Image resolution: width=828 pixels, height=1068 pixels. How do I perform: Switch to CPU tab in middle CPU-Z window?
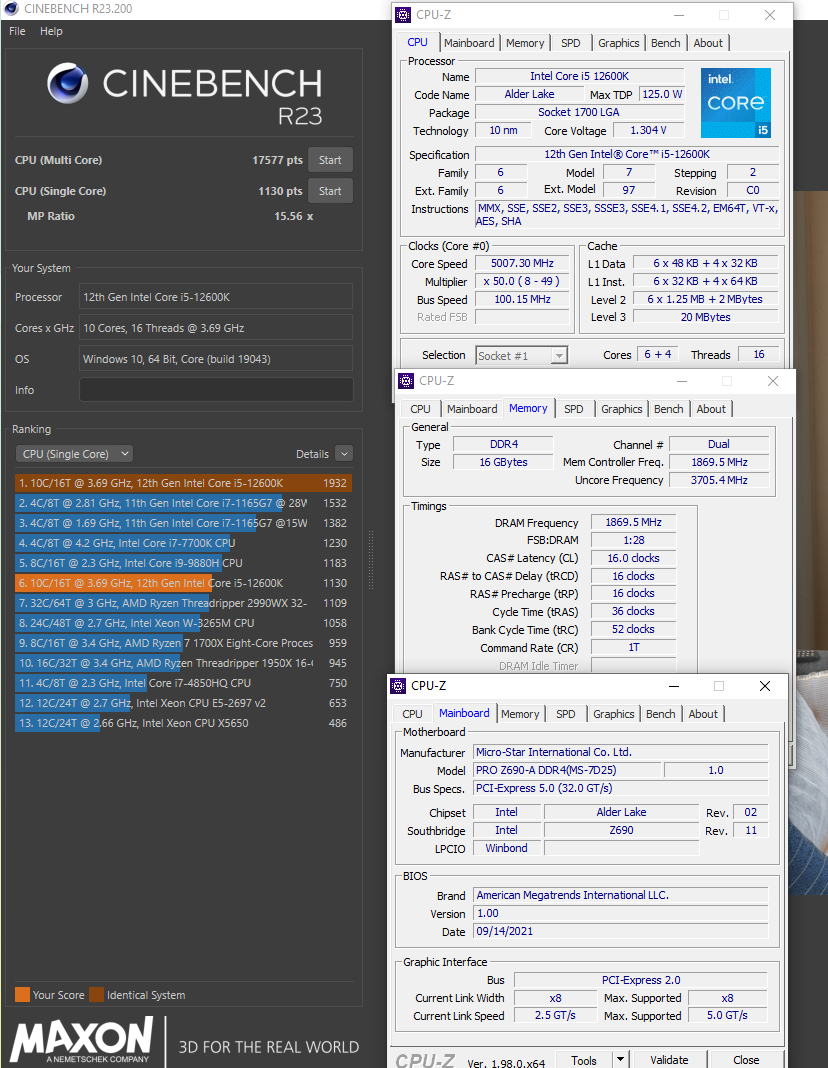click(x=420, y=409)
